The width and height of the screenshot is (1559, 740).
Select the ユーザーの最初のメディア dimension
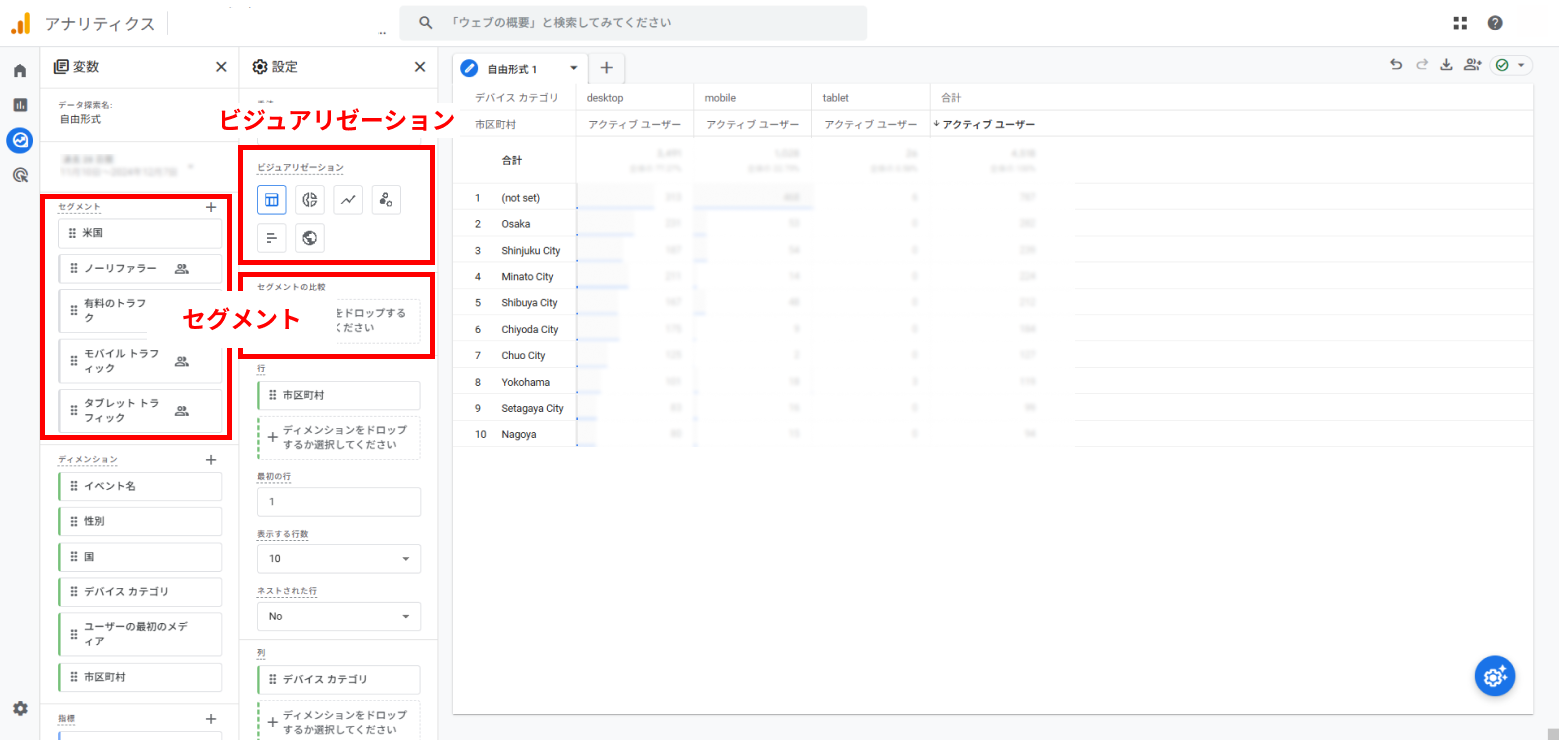pyautogui.click(x=140, y=634)
